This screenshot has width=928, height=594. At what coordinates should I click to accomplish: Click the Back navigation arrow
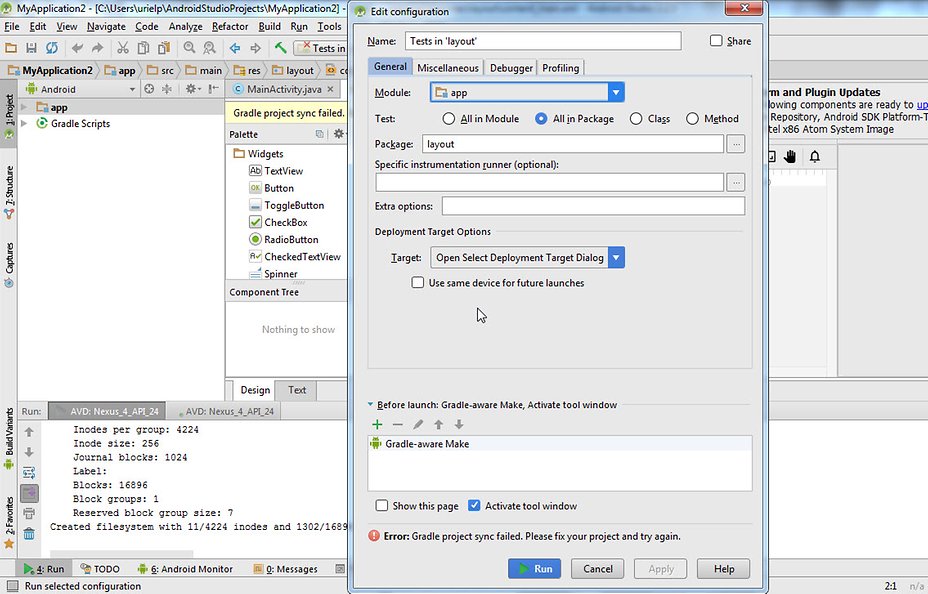coord(235,48)
